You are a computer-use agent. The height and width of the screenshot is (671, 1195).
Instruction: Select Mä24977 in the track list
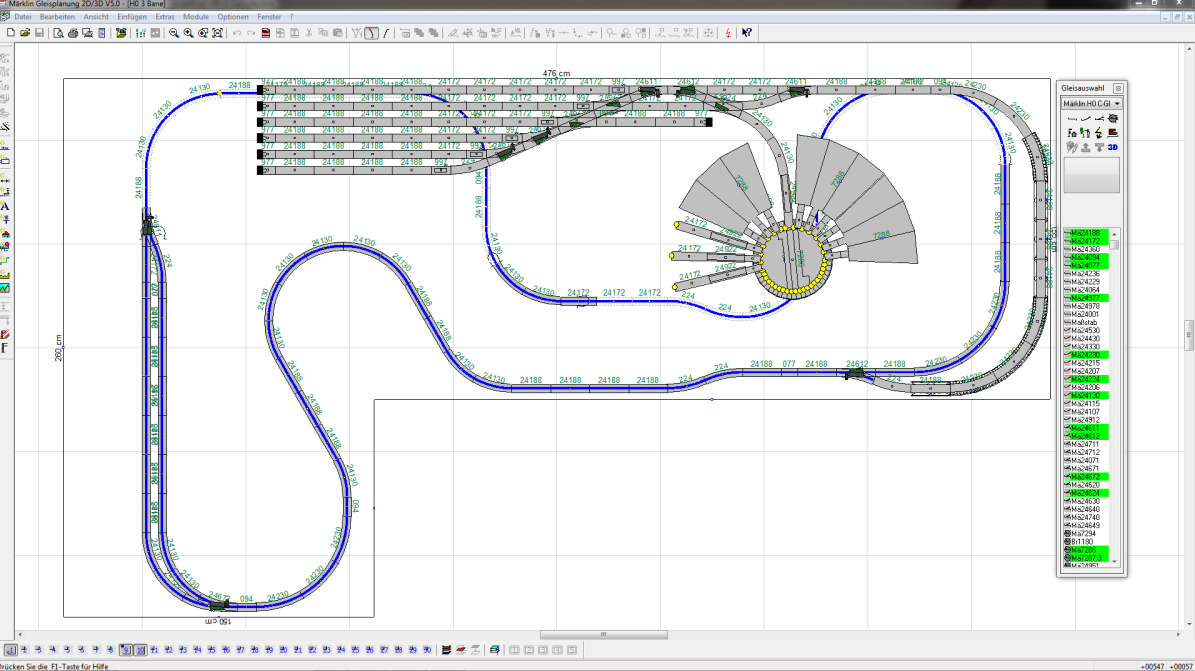click(x=1086, y=298)
